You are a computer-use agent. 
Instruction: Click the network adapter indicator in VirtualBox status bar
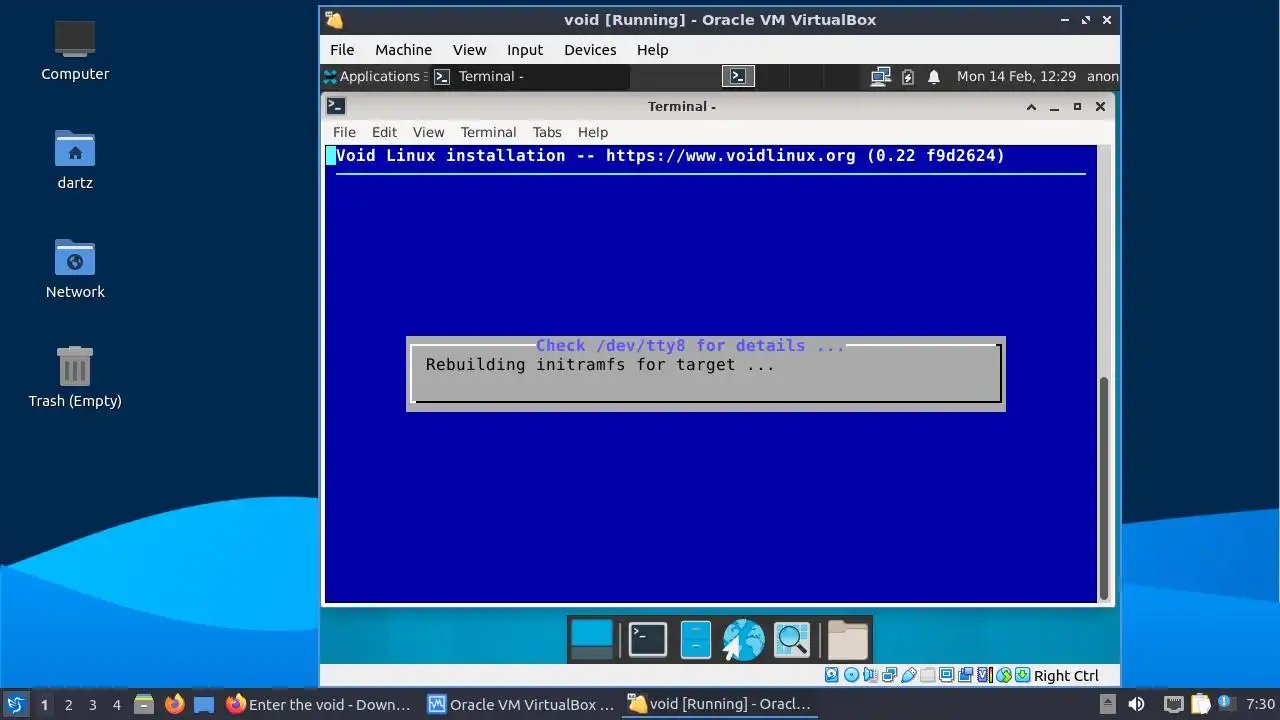tap(890, 675)
